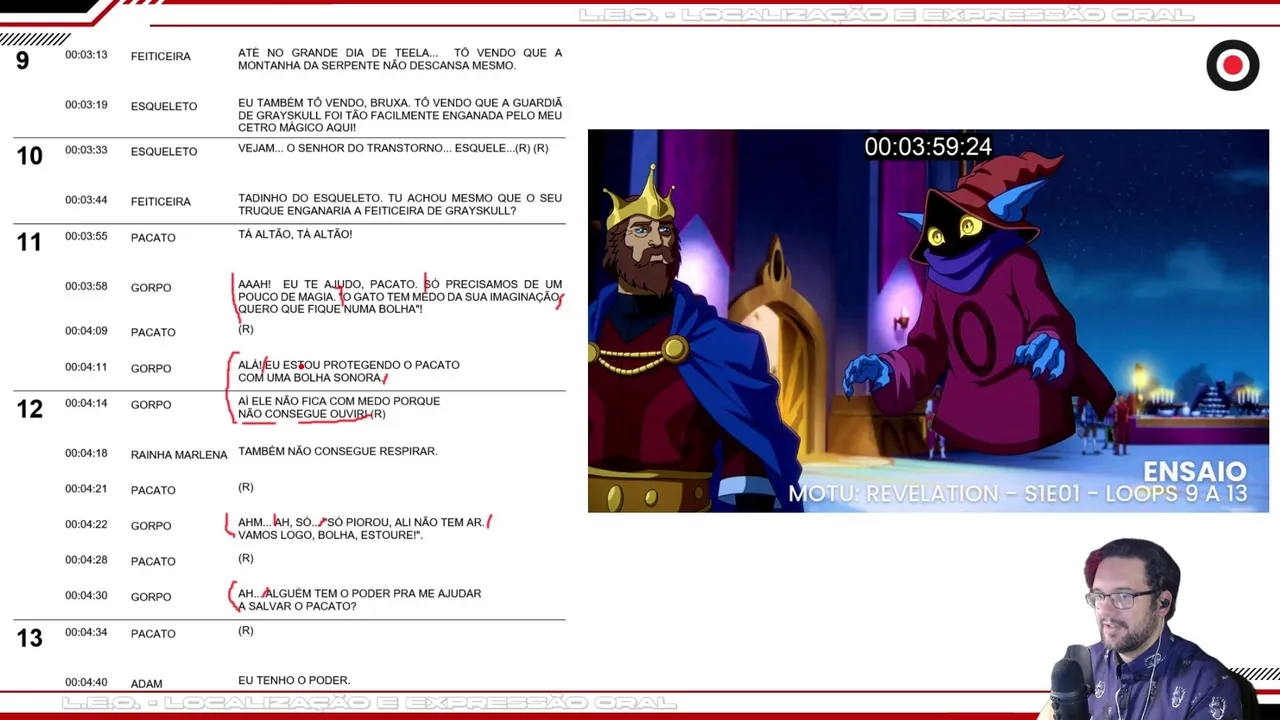Click the red record indicator icon
The height and width of the screenshot is (720, 1280).
[x=1232, y=66]
